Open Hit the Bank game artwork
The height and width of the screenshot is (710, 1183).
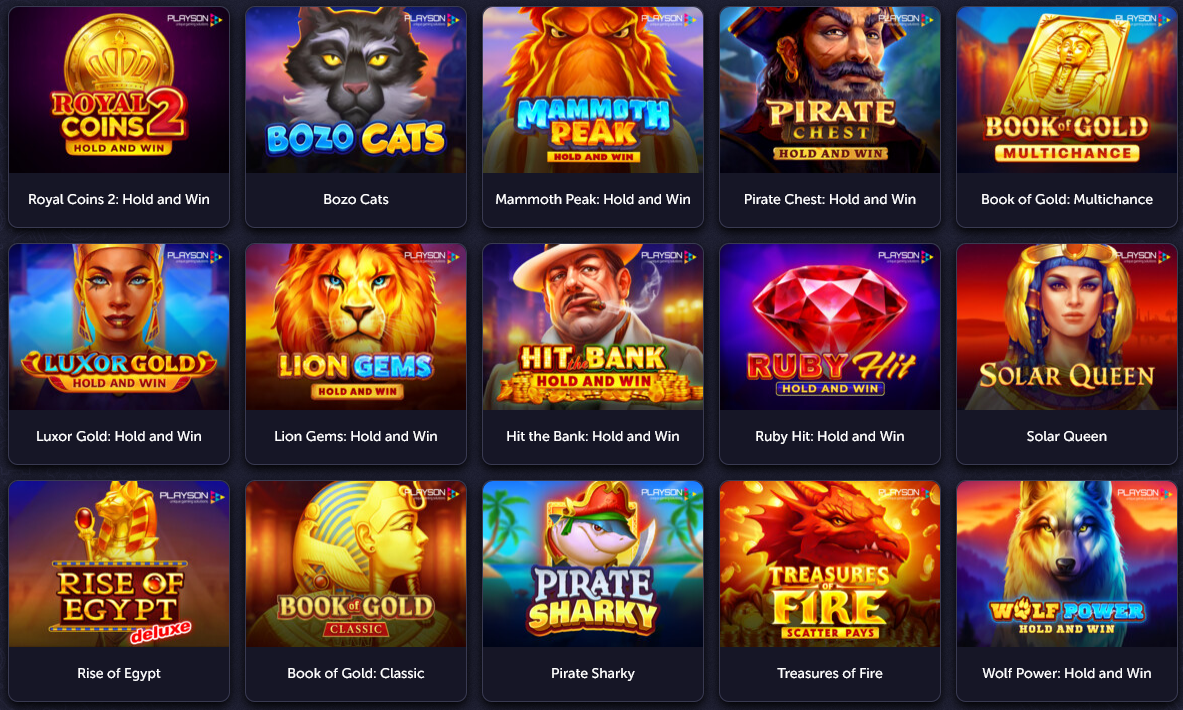[x=592, y=327]
